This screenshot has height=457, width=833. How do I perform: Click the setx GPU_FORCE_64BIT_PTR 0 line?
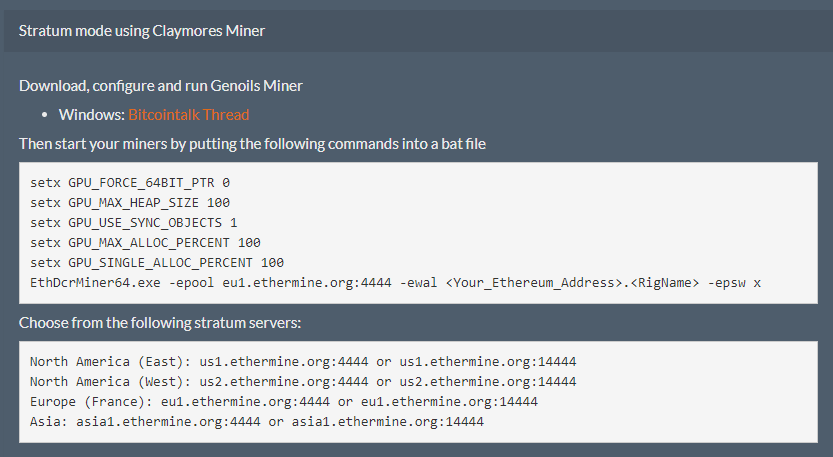coord(130,183)
